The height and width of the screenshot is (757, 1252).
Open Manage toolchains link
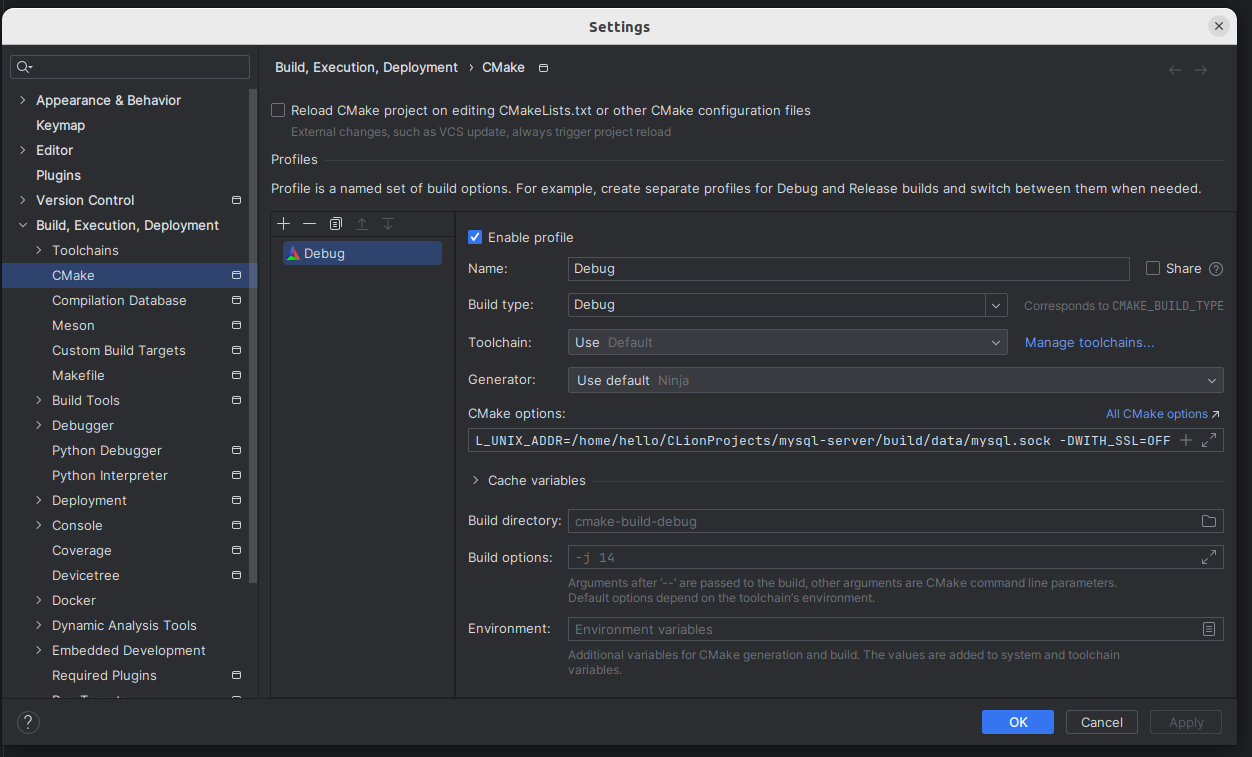tap(1089, 342)
